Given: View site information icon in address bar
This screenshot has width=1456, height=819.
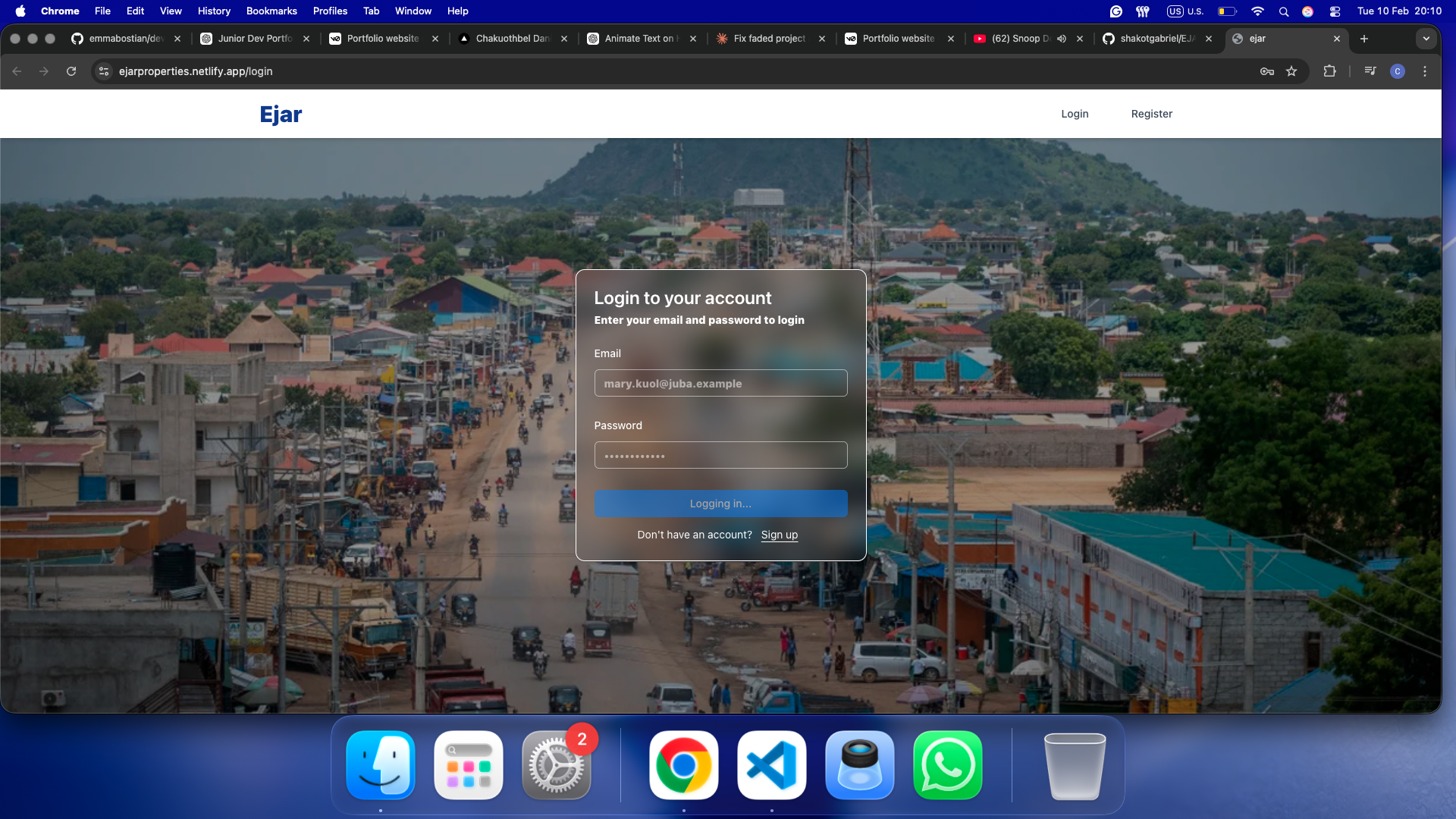Looking at the screenshot, I should tap(104, 71).
